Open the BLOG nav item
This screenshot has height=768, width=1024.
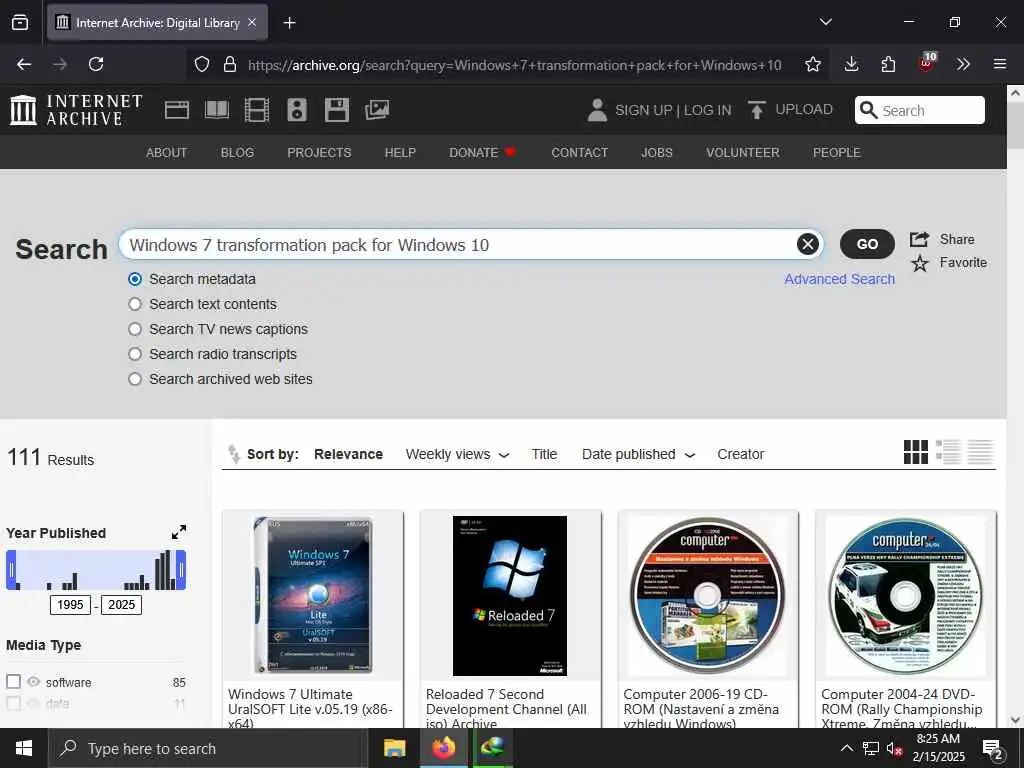(x=237, y=152)
